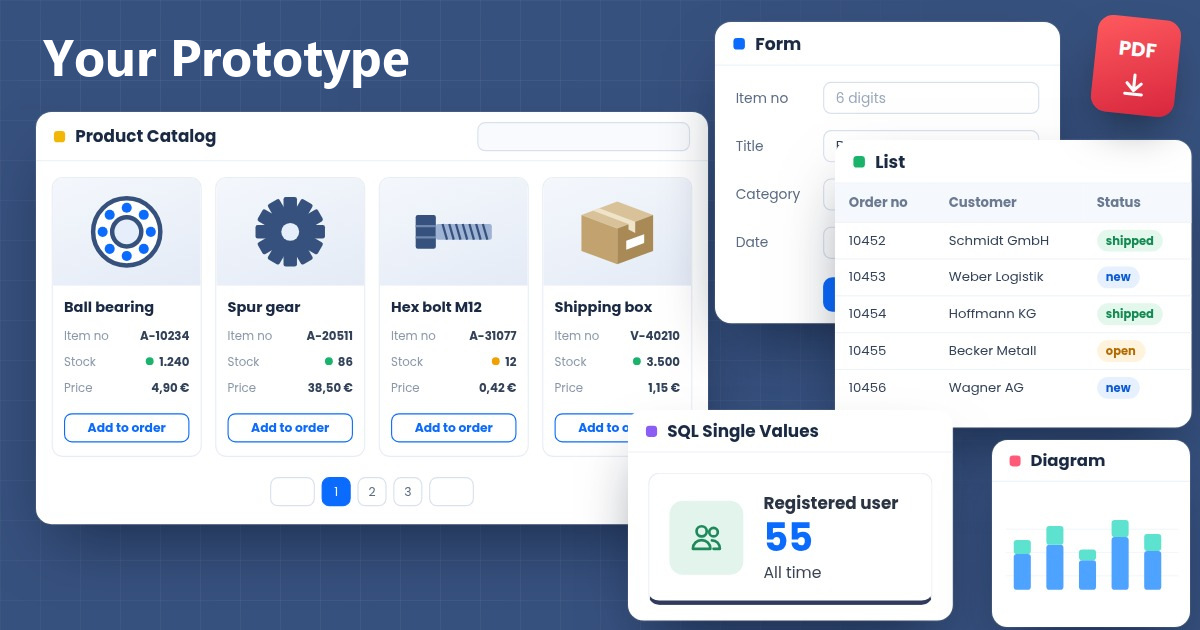Click the spur gear product image
The width and height of the screenshot is (1200, 630).
(290, 232)
